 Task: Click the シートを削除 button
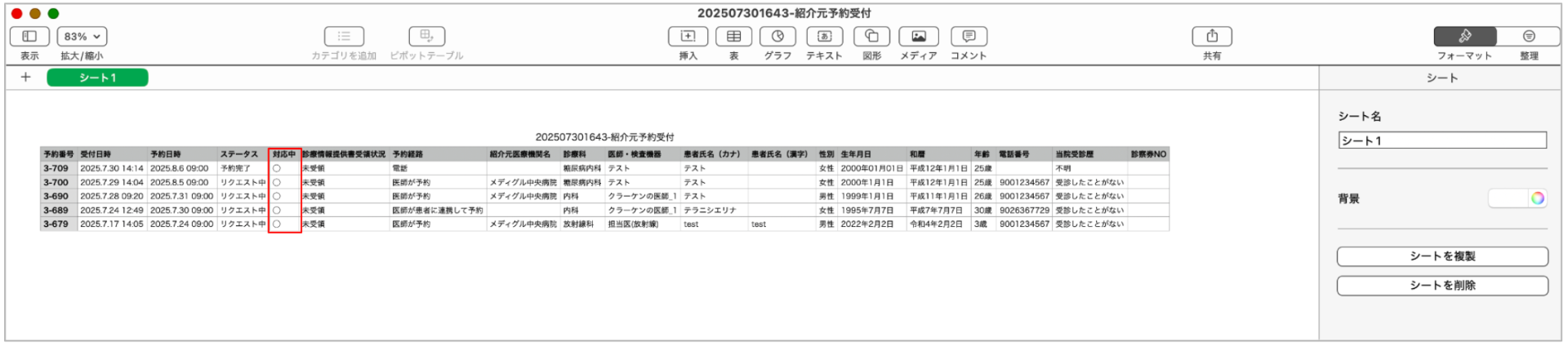pyautogui.click(x=1442, y=286)
